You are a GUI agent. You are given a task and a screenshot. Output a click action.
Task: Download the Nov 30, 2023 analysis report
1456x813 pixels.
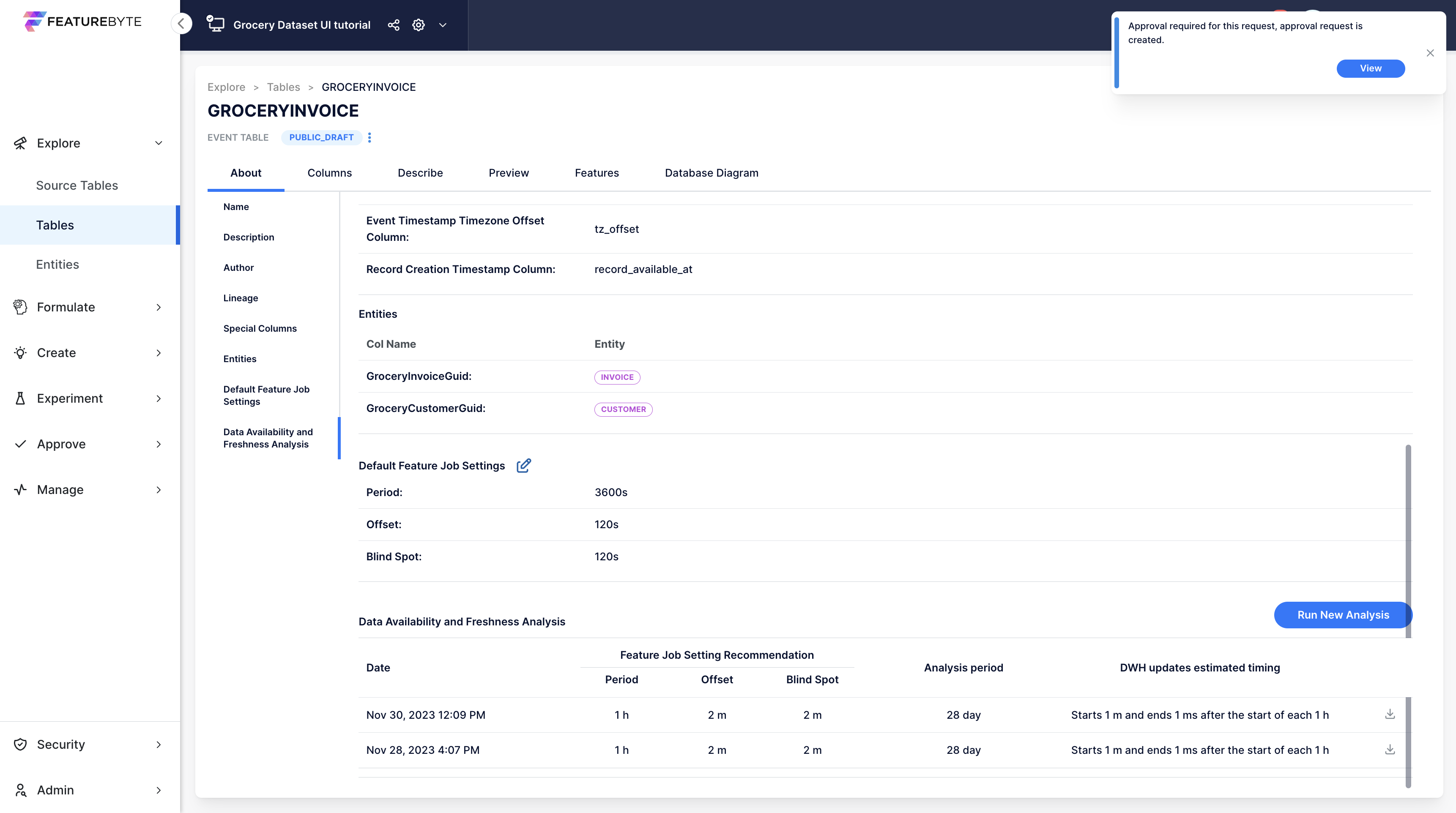click(x=1390, y=714)
